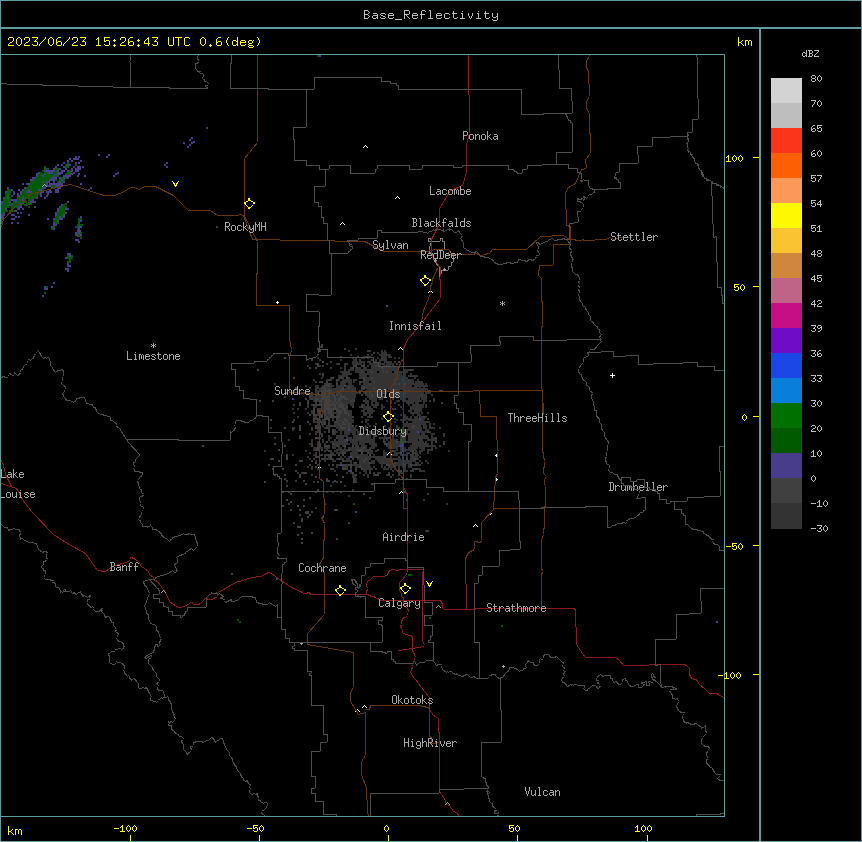Click the Sylvan label
This screenshot has width=862, height=842.
(390, 245)
